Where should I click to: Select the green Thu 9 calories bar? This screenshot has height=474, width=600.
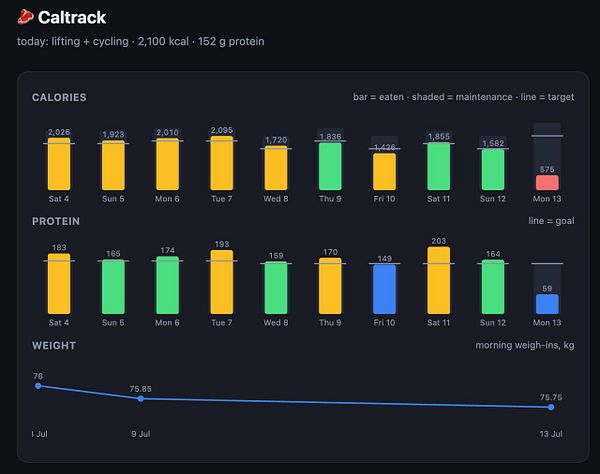tap(330, 166)
